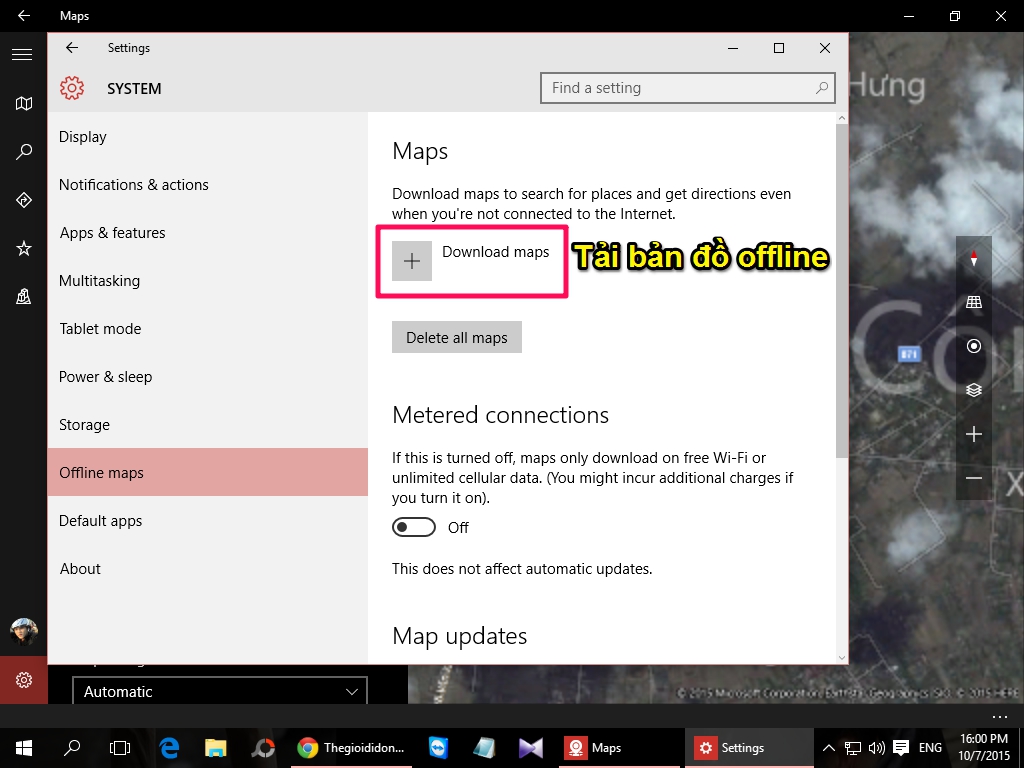This screenshot has height=768, width=1024.
Task: Click Settings vertical scrollbar thumb
Action: pyautogui.click(x=842, y=291)
